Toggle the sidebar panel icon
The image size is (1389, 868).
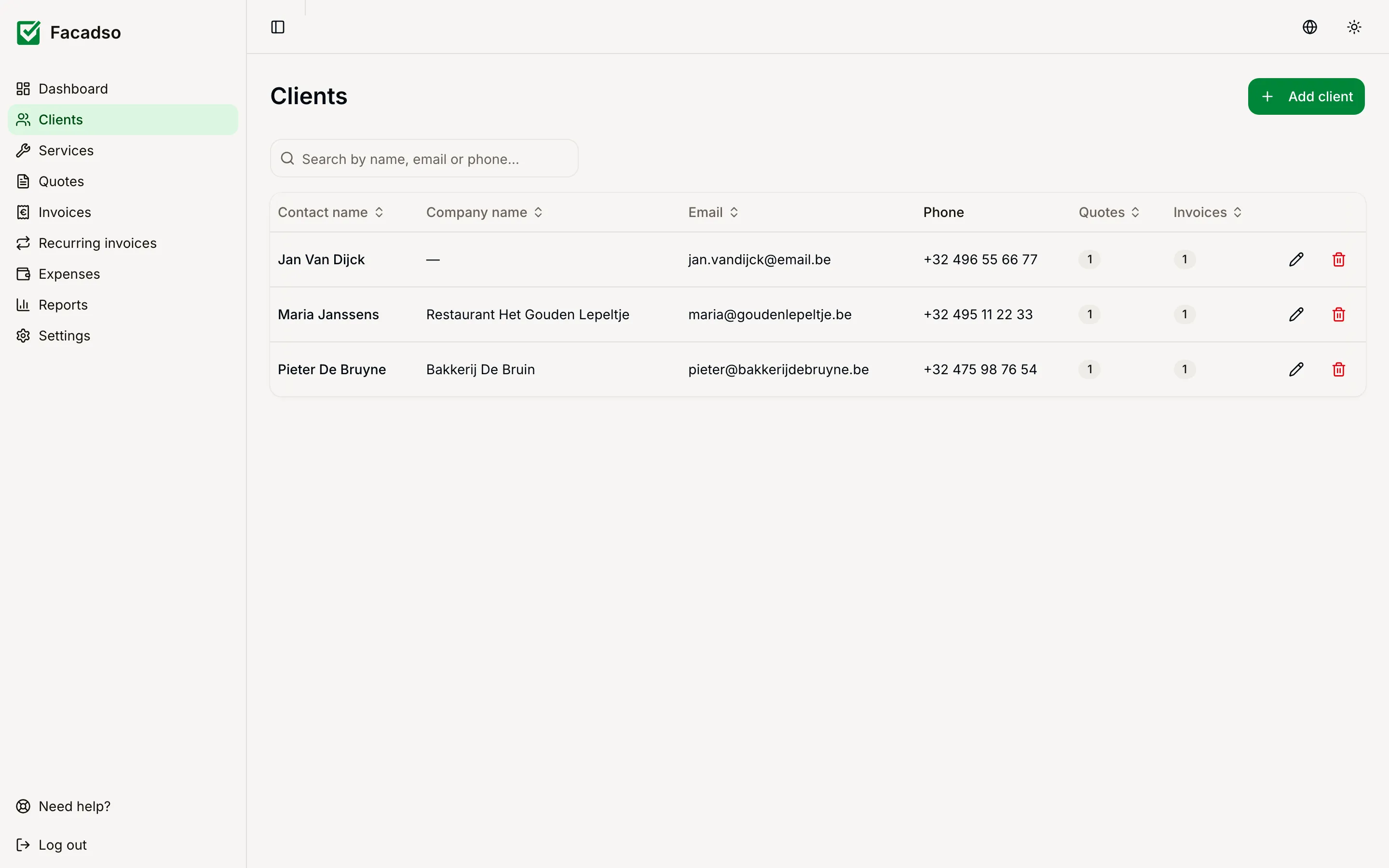pos(278,27)
